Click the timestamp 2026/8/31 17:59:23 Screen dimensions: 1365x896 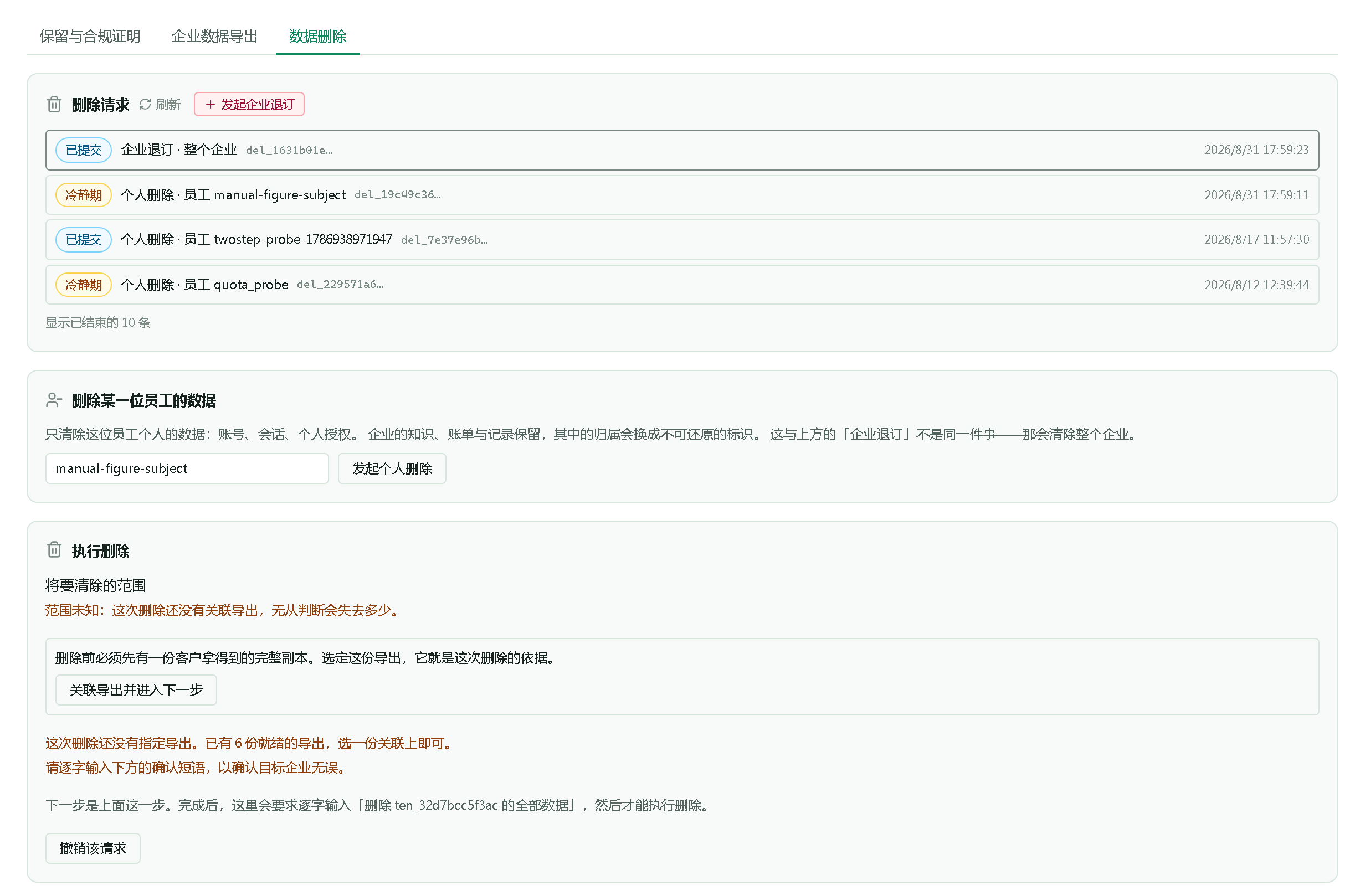pos(1256,150)
